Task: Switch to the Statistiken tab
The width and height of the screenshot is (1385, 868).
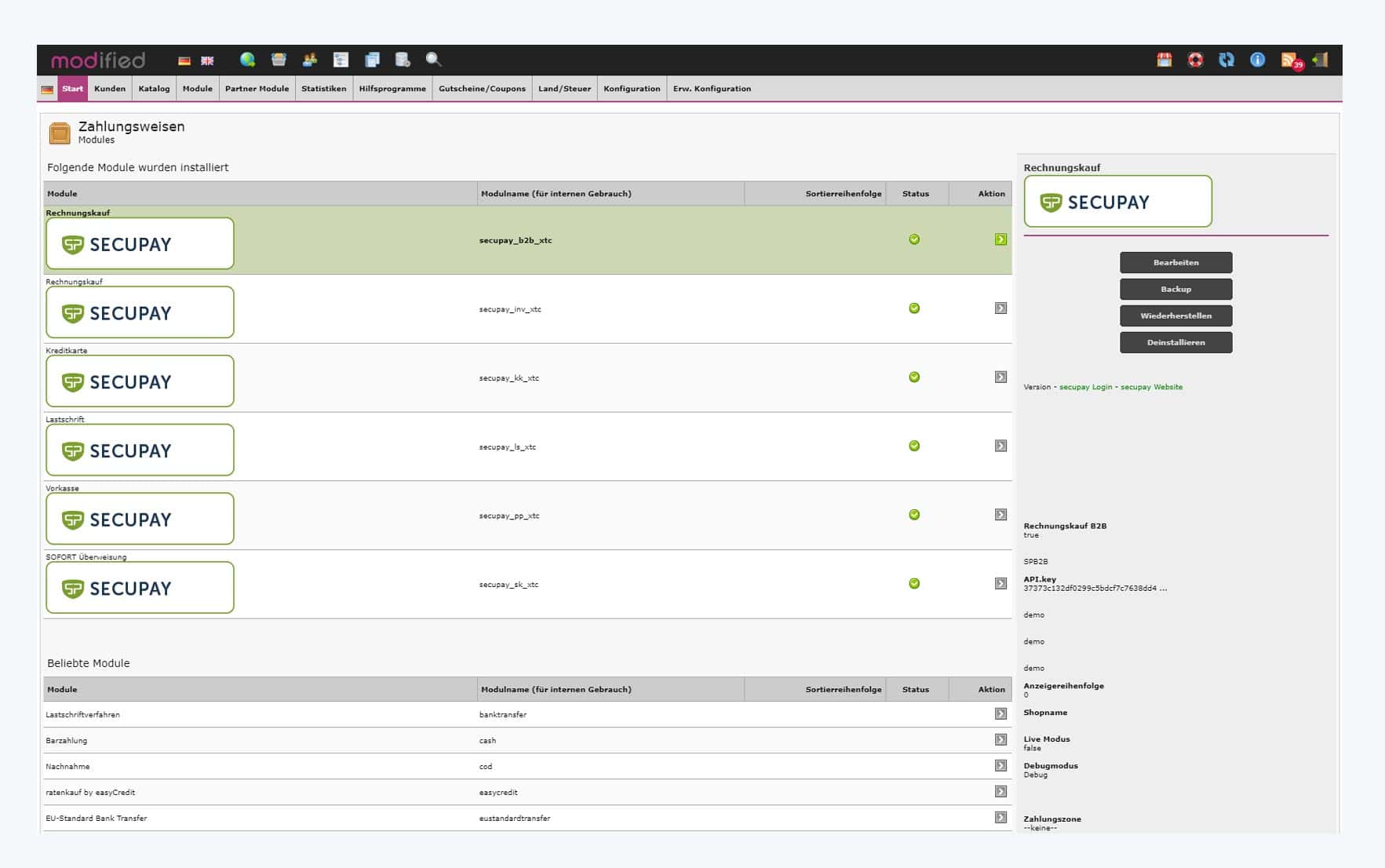Action: pos(323,89)
